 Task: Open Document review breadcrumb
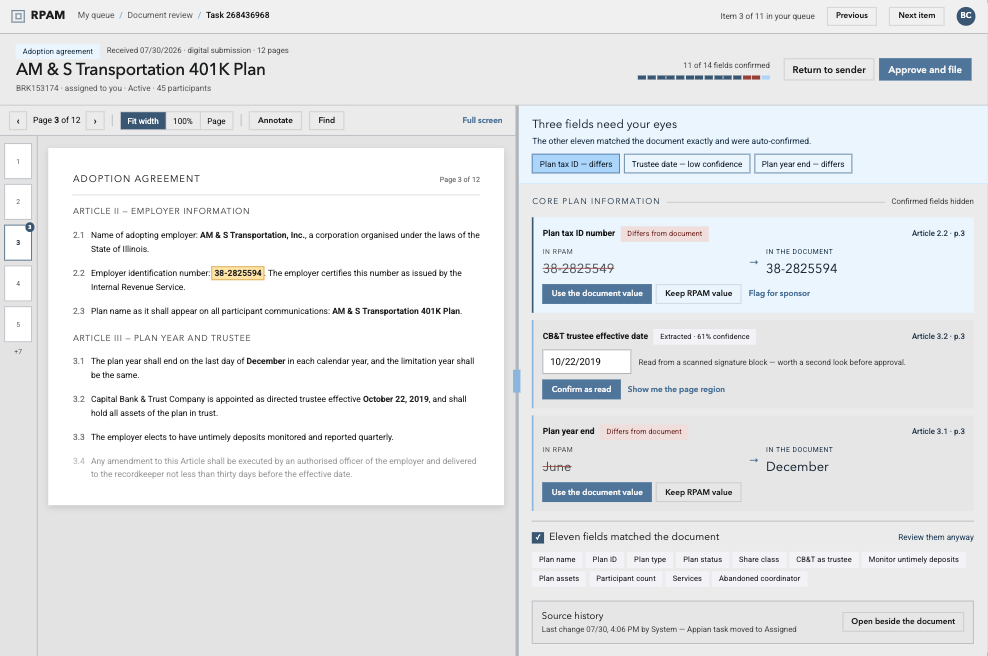click(x=160, y=15)
